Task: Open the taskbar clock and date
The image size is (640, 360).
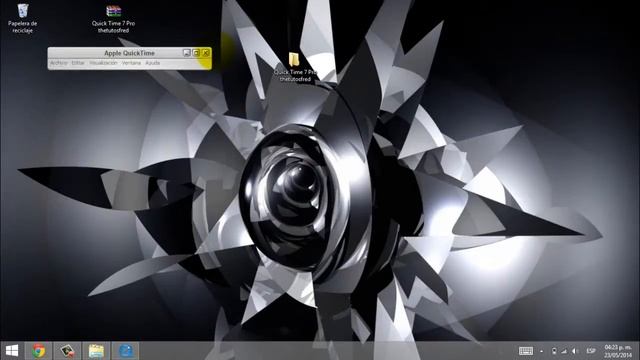Action: (x=618, y=351)
